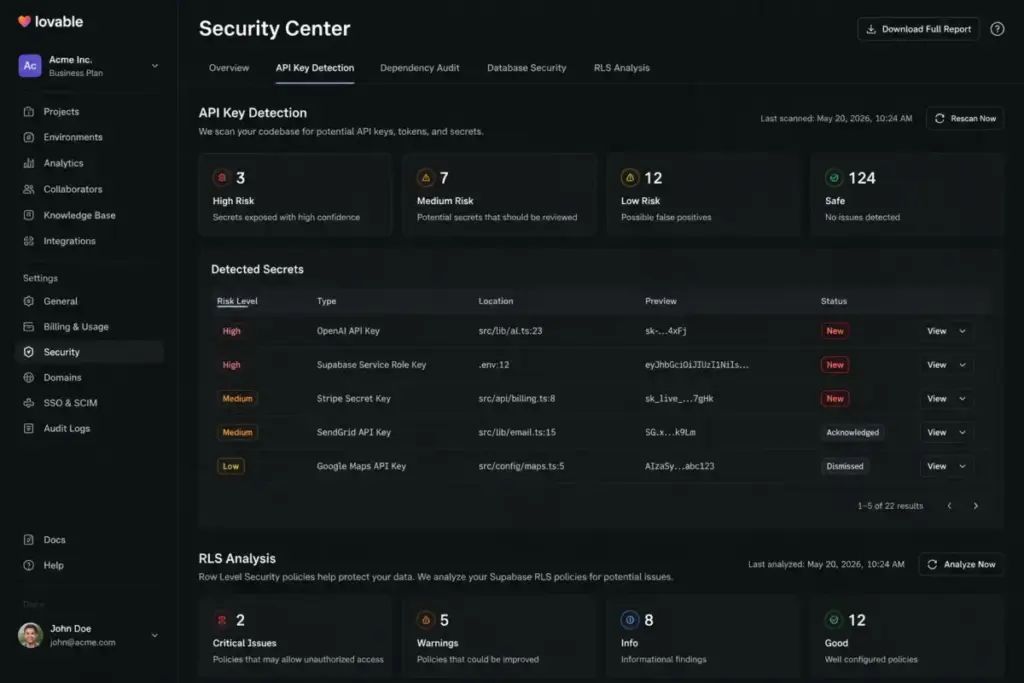
Task: Sort by Risk Level column header
Action: (237, 301)
